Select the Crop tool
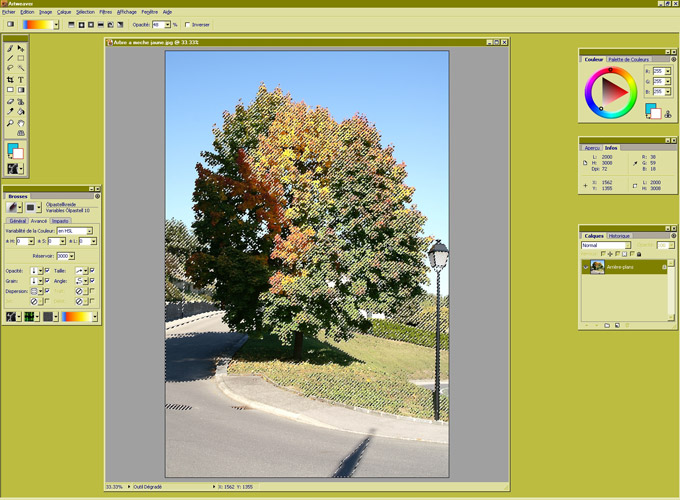 click(x=11, y=80)
